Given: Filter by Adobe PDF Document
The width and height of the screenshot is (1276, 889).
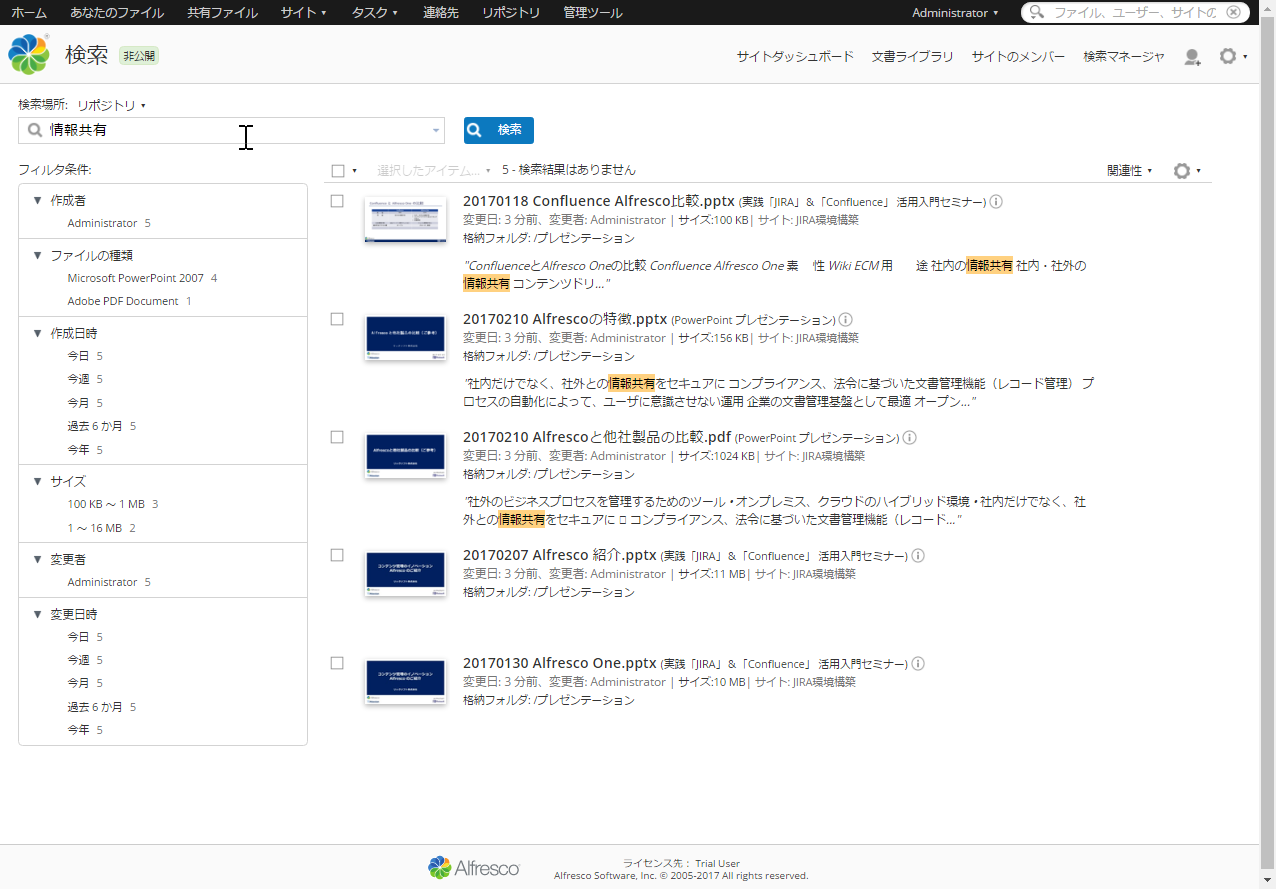Looking at the screenshot, I should (123, 301).
